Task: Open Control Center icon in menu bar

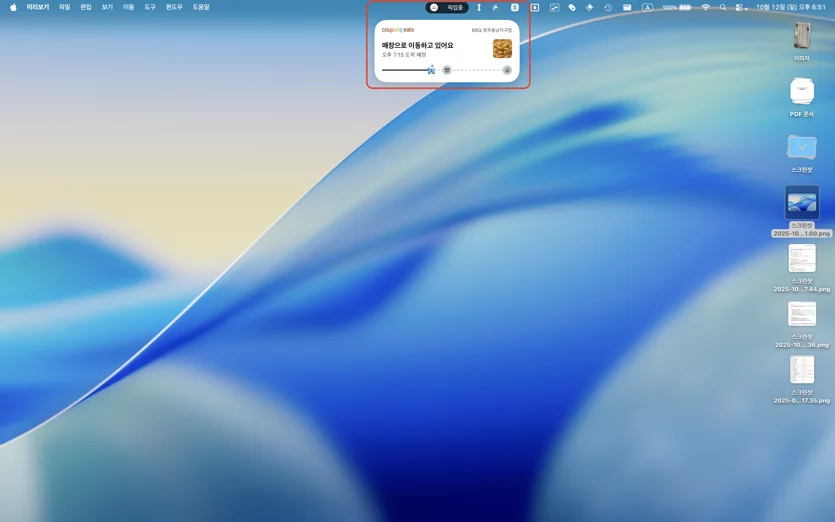Action: pos(741,7)
